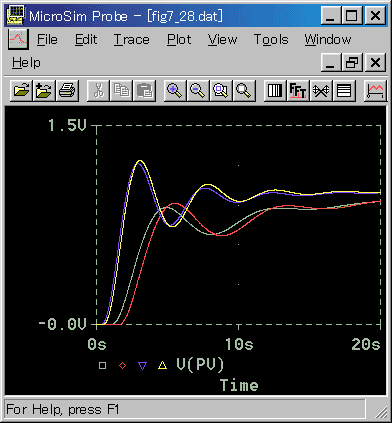Screen dimensions: 392x423
Task: Click the red diamond trace marker
Action: coord(122,366)
